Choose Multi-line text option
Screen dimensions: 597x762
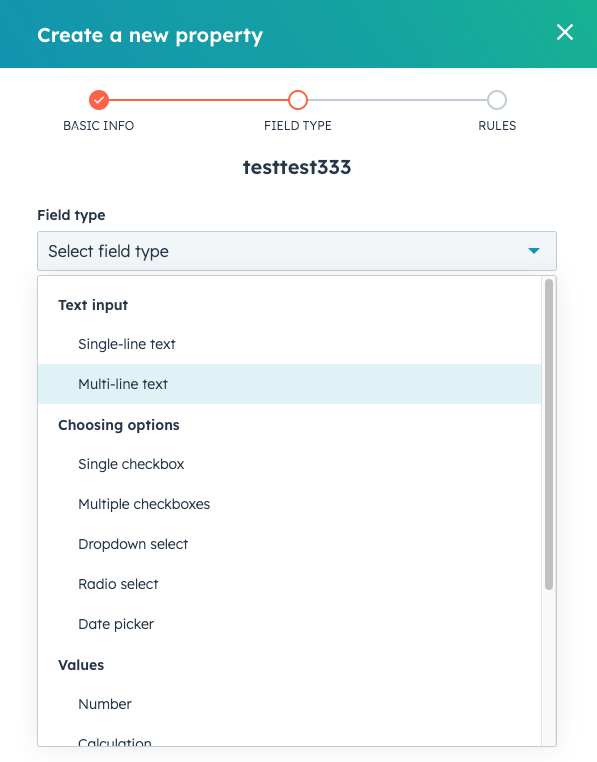[x=289, y=384]
